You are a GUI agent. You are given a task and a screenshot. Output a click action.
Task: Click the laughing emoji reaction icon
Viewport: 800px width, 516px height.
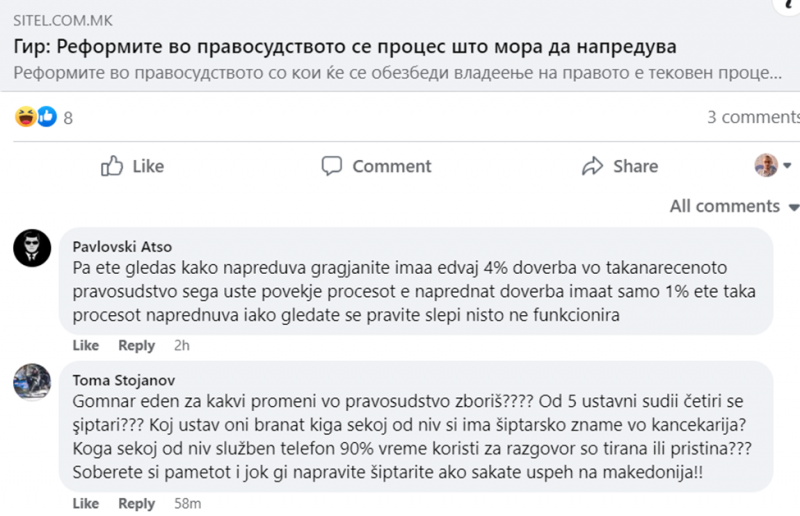point(25,117)
